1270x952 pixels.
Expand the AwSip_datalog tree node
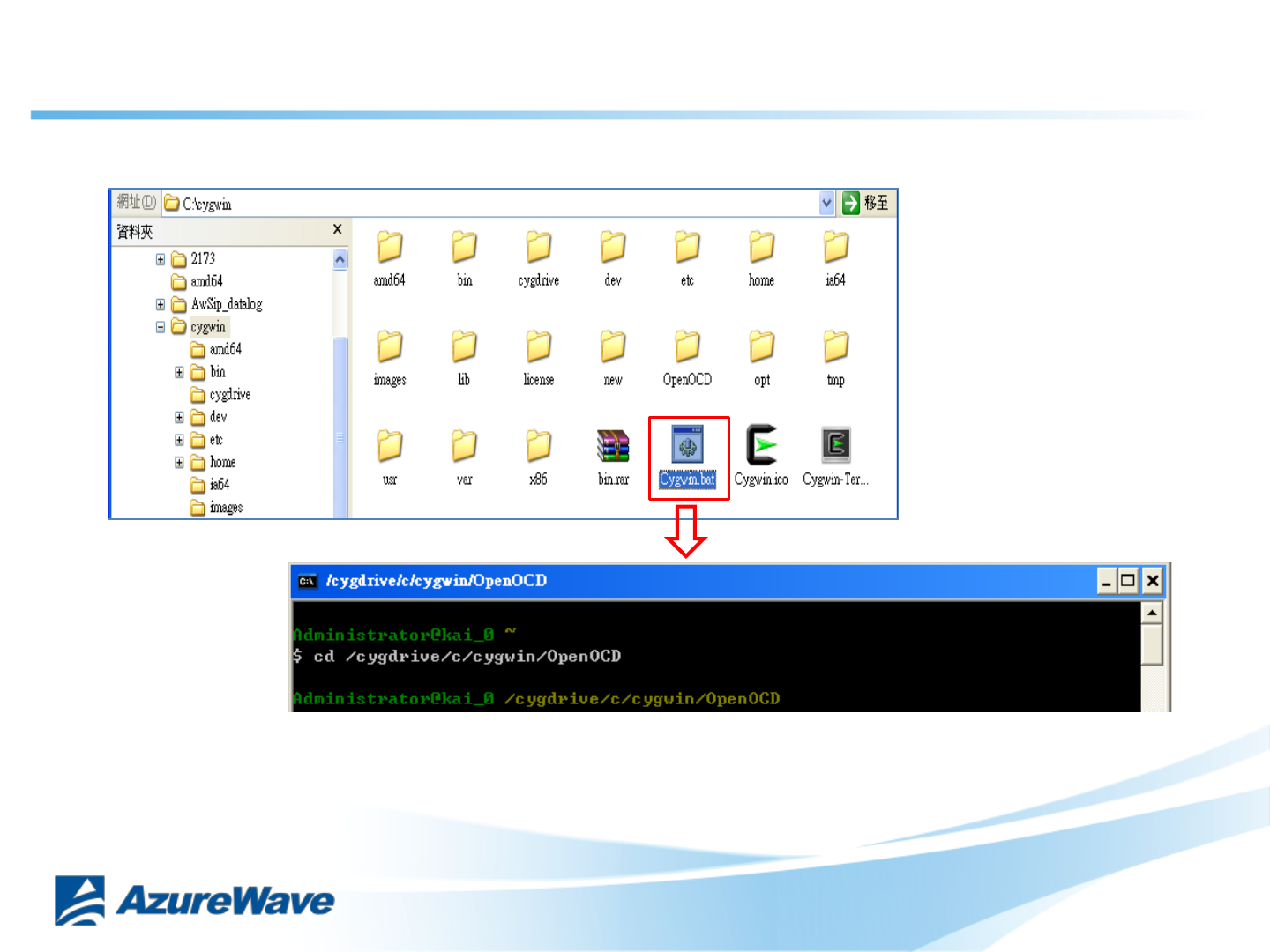pos(161,304)
